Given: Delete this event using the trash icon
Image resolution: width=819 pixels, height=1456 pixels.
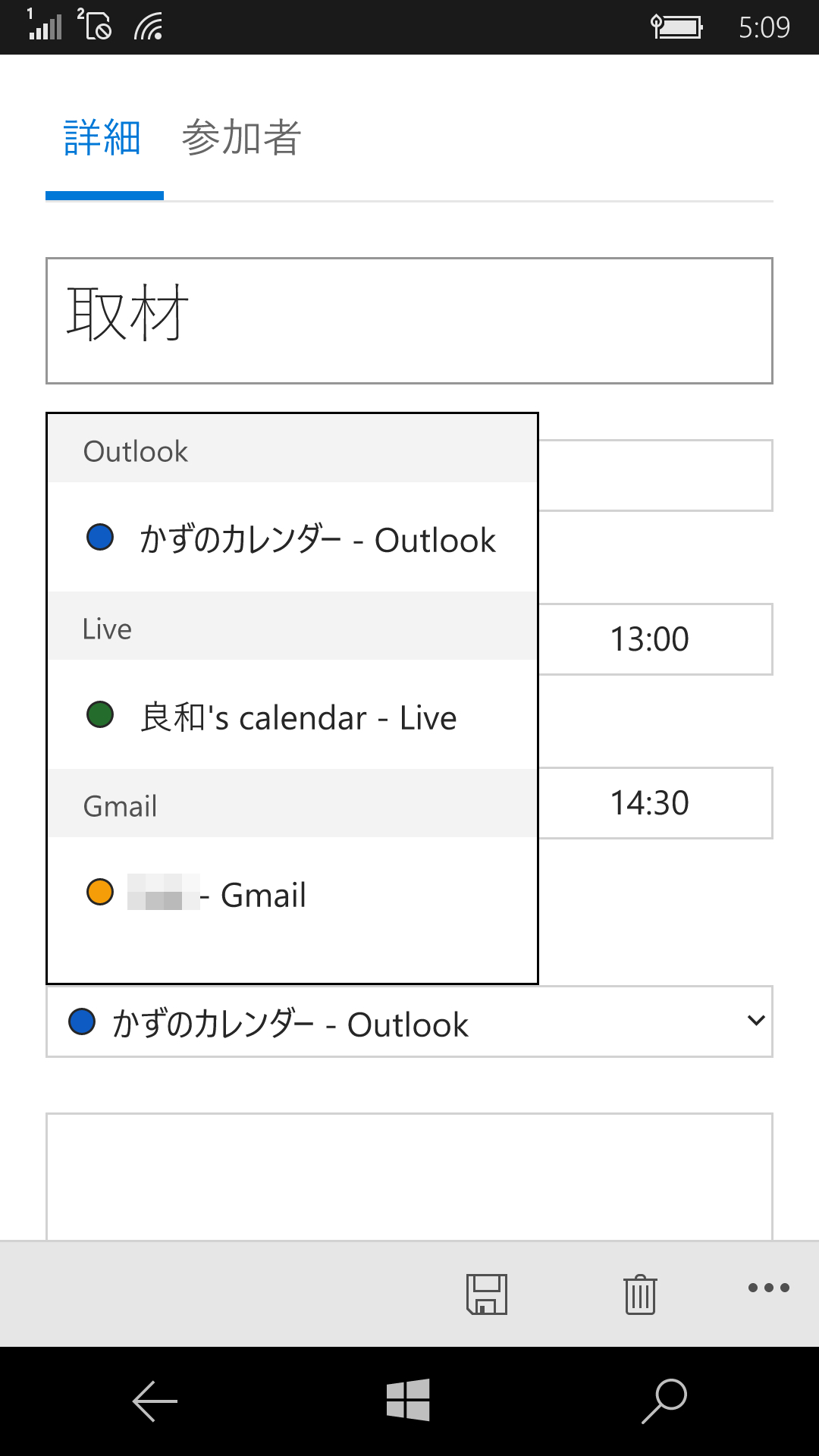Looking at the screenshot, I should pyautogui.click(x=639, y=1294).
